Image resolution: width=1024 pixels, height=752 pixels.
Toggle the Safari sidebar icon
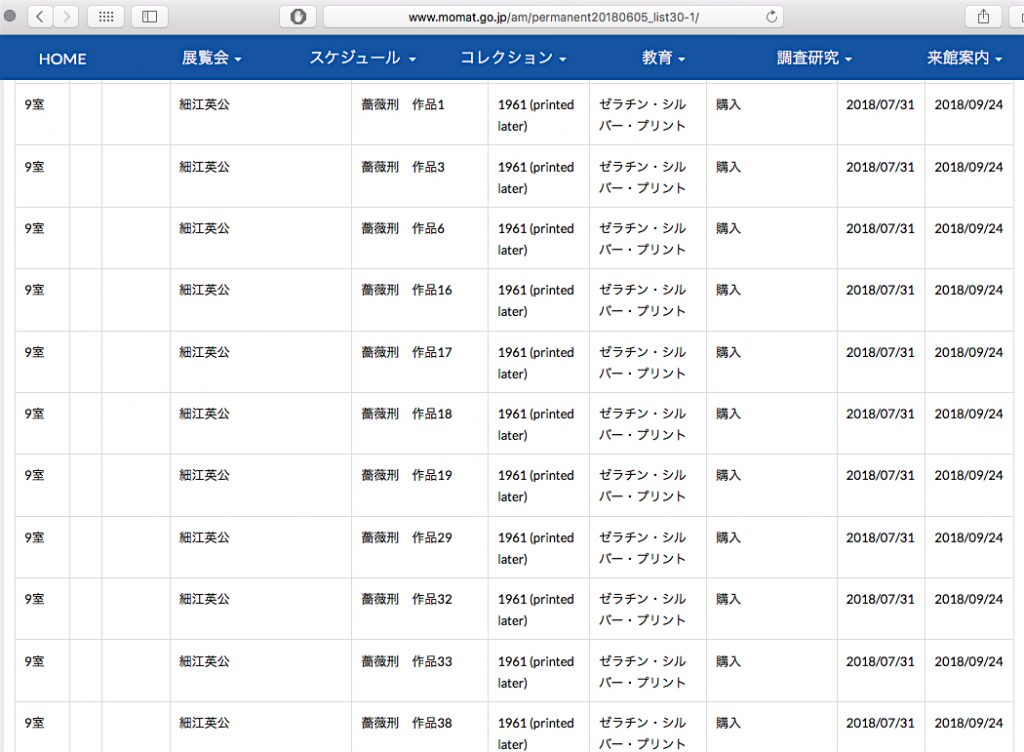(x=150, y=16)
